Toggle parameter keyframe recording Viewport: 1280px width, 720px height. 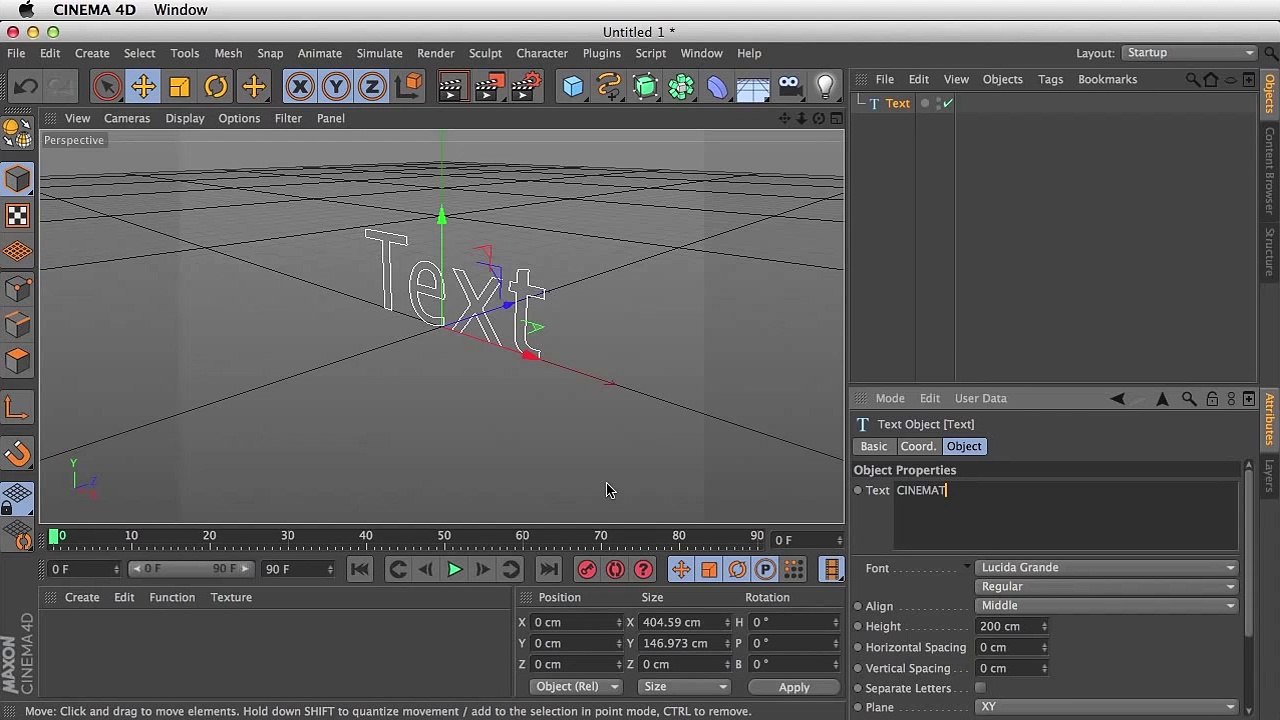coord(765,569)
